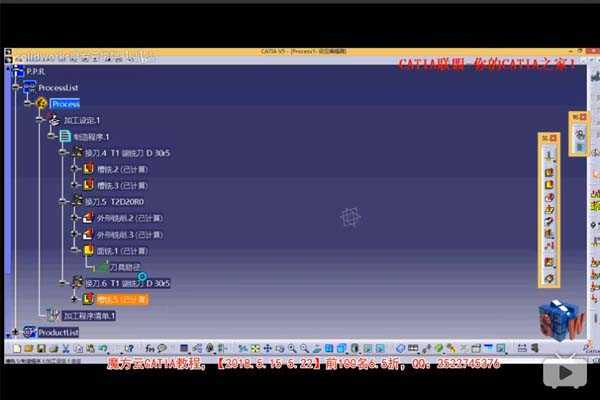
Task: Collapse the Process node in tree
Action: pos(27,103)
